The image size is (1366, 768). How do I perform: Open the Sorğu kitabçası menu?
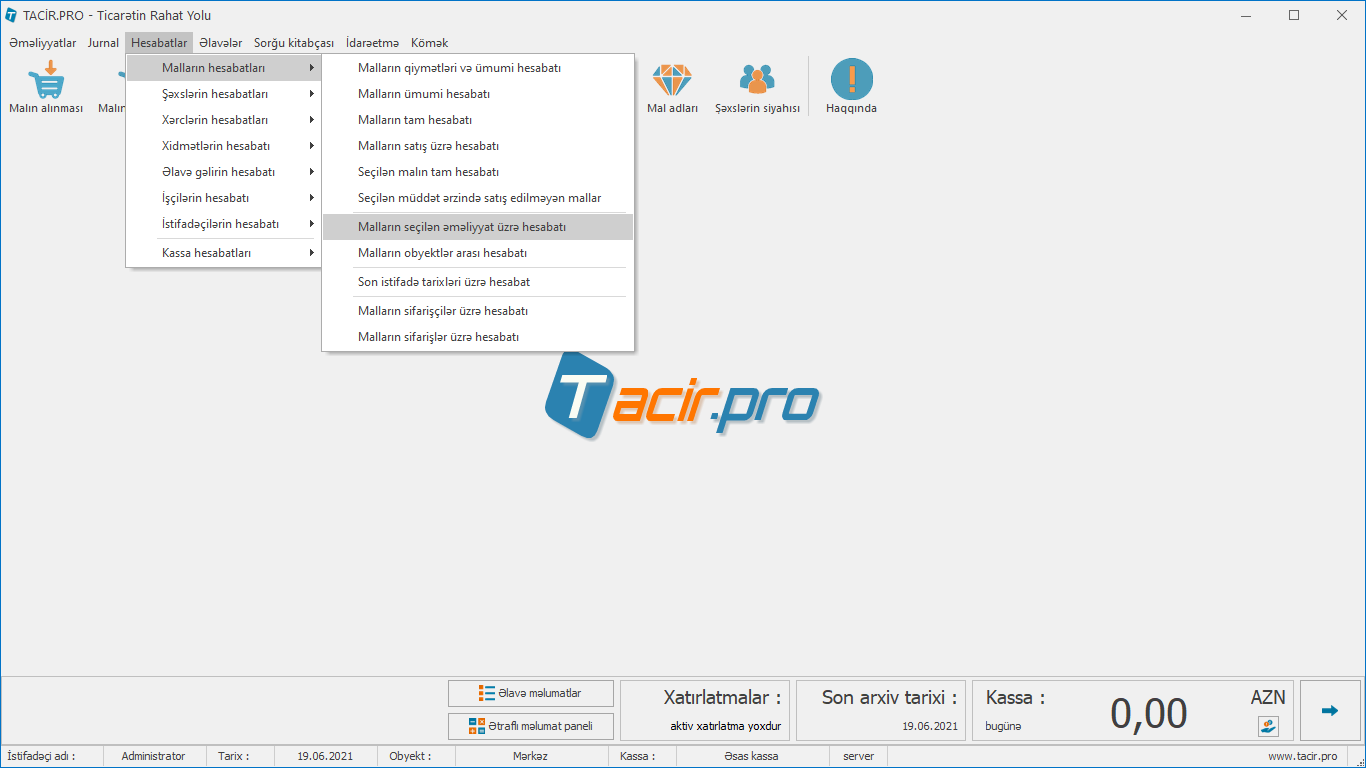point(294,43)
